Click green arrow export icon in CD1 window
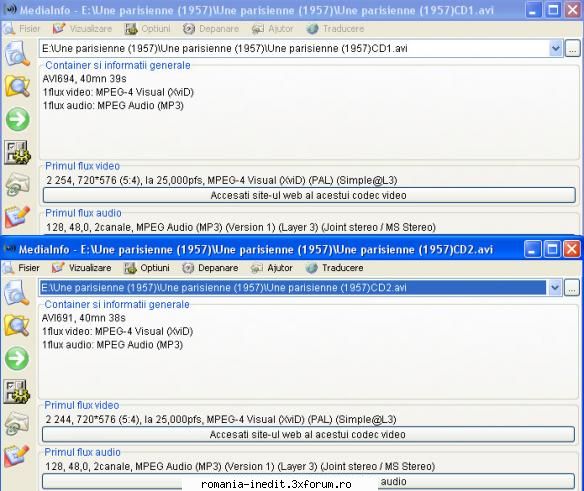The height and width of the screenshot is (491, 584). pyautogui.click(x=18, y=119)
